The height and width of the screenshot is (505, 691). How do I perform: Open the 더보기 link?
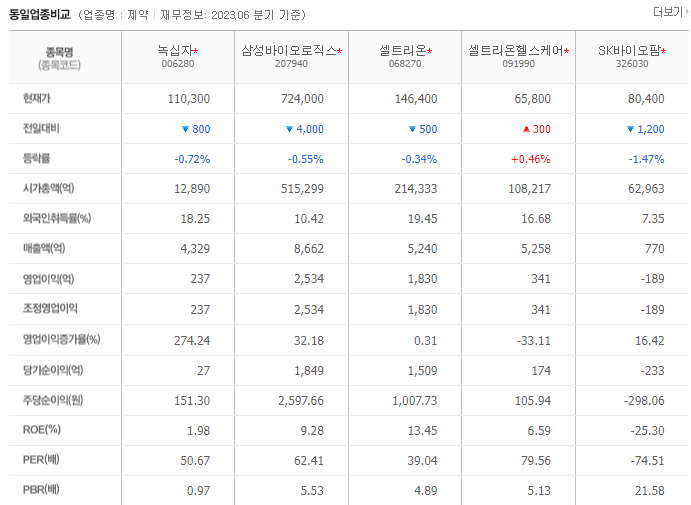[670, 12]
